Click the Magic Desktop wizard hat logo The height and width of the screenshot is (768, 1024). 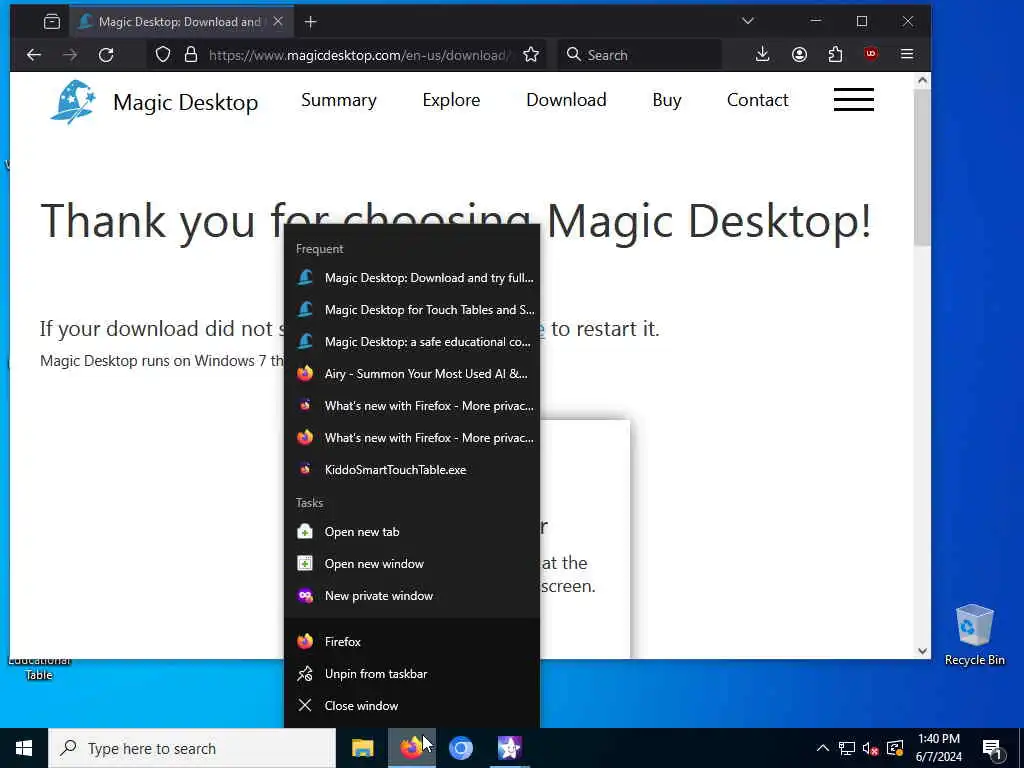click(x=73, y=102)
